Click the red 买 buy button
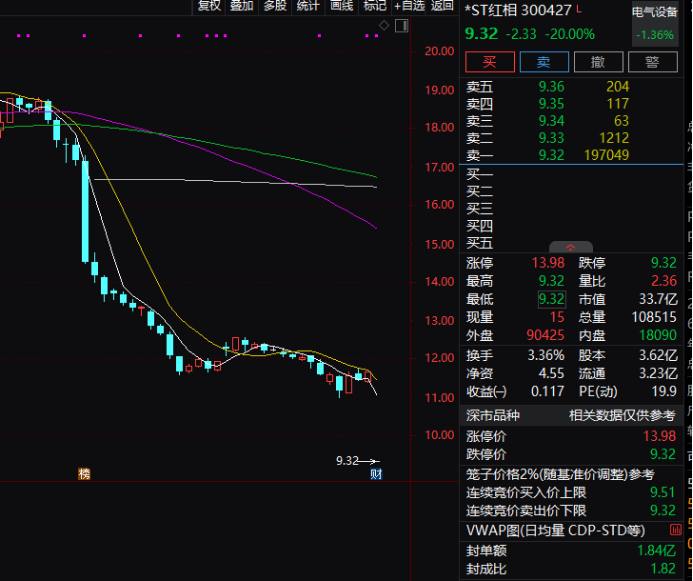 coord(490,62)
